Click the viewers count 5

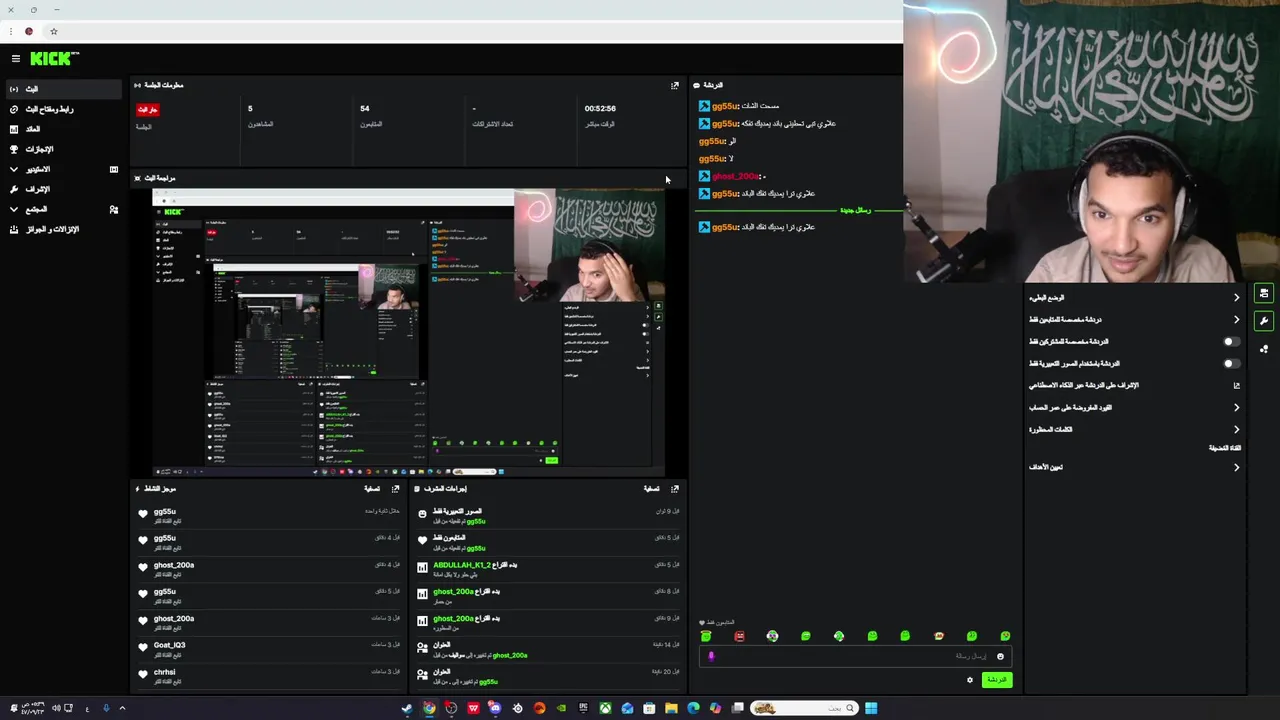click(250, 108)
